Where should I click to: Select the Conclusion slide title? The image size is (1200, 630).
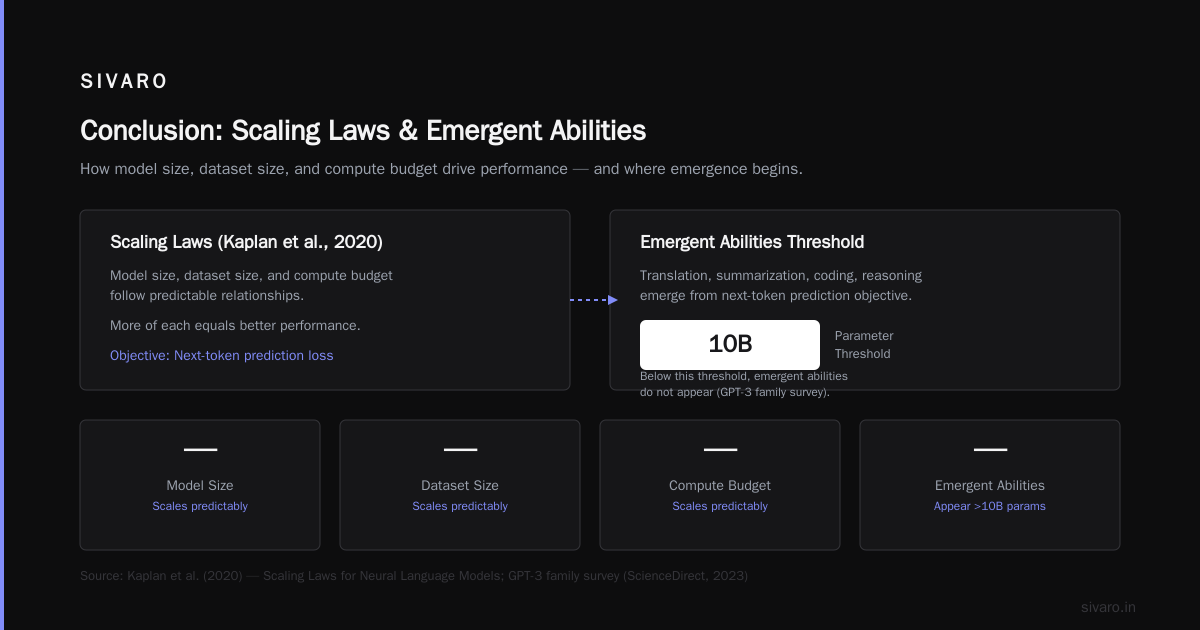click(x=363, y=131)
